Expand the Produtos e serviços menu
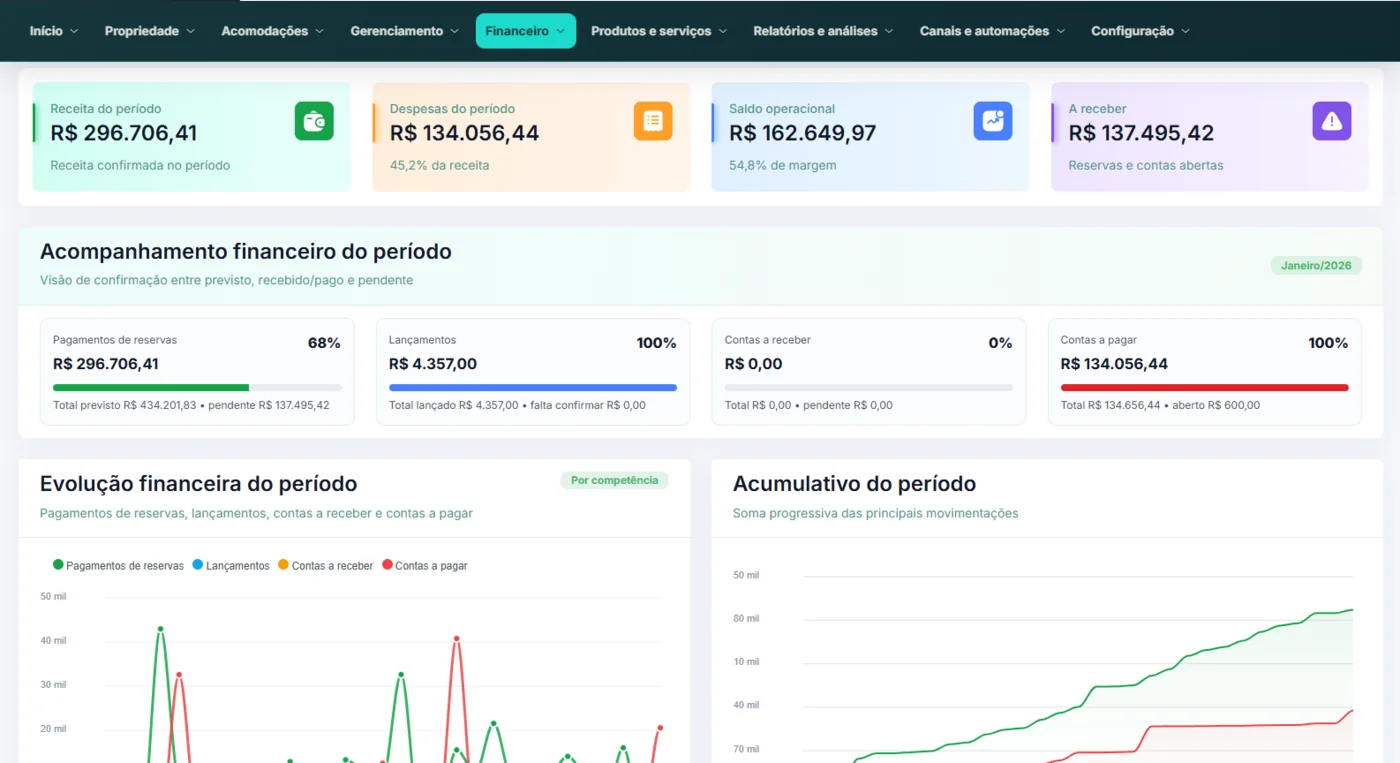The image size is (1400, 763). click(x=659, y=31)
